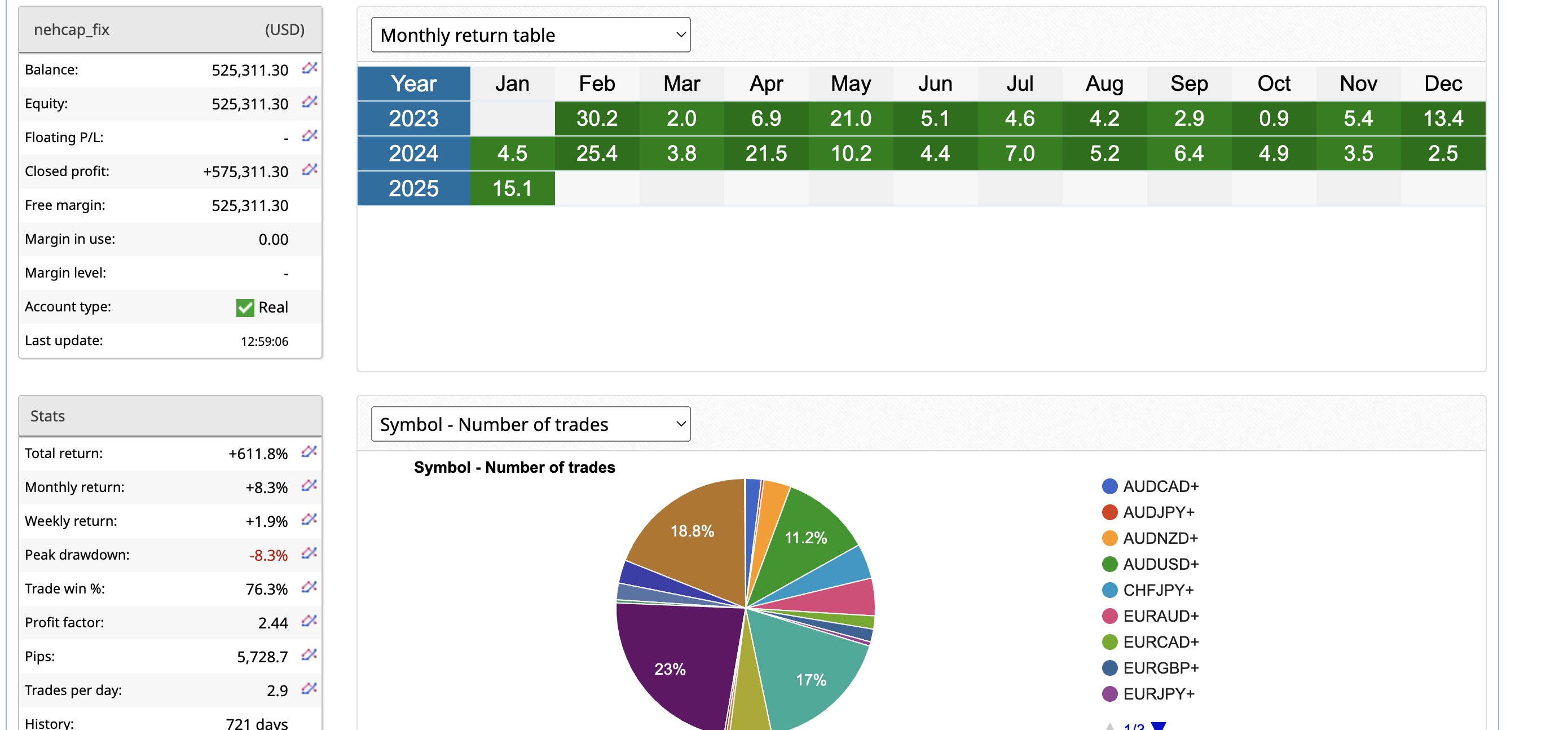
Task: Click the green Real account checkmark
Action: click(245, 307)
